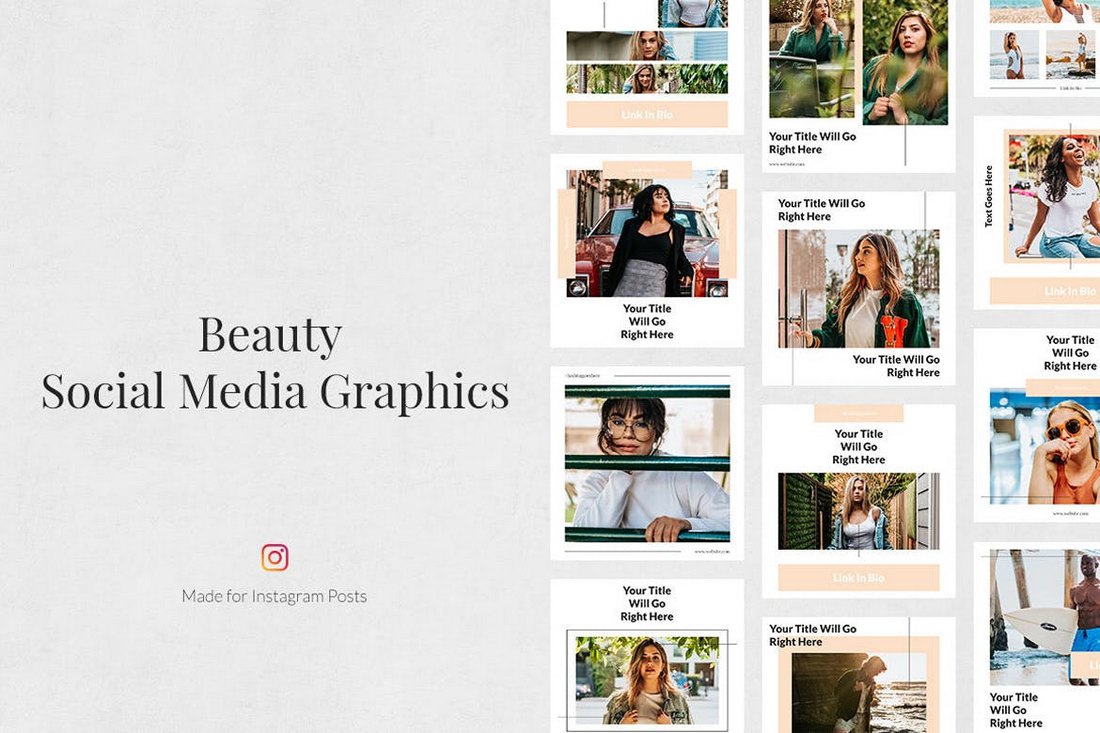Select the green jacket model template
The image size is (1100, 733).
pyautogui.click(x=860, y=290)
